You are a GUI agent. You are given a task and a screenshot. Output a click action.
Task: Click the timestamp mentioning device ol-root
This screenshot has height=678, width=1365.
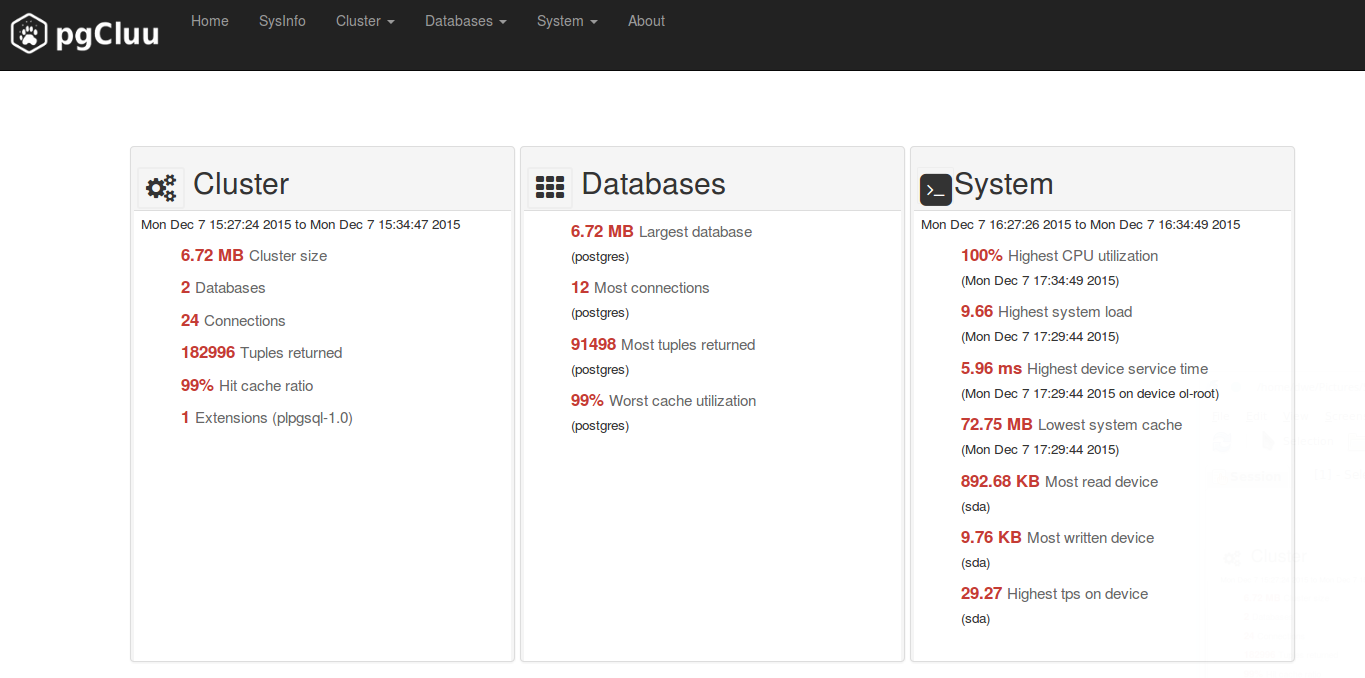tap(1090, 394)
